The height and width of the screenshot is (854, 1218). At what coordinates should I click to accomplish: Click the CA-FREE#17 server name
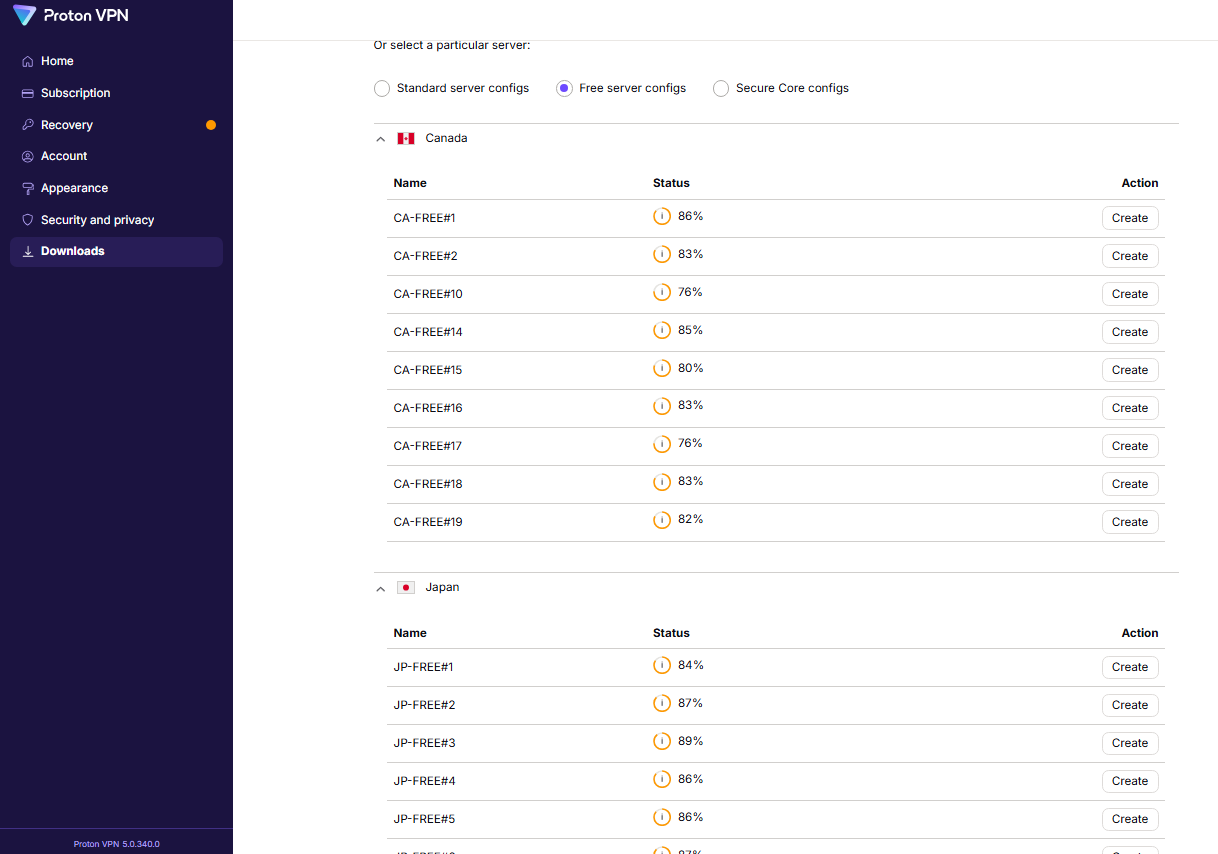coord(428,446)
